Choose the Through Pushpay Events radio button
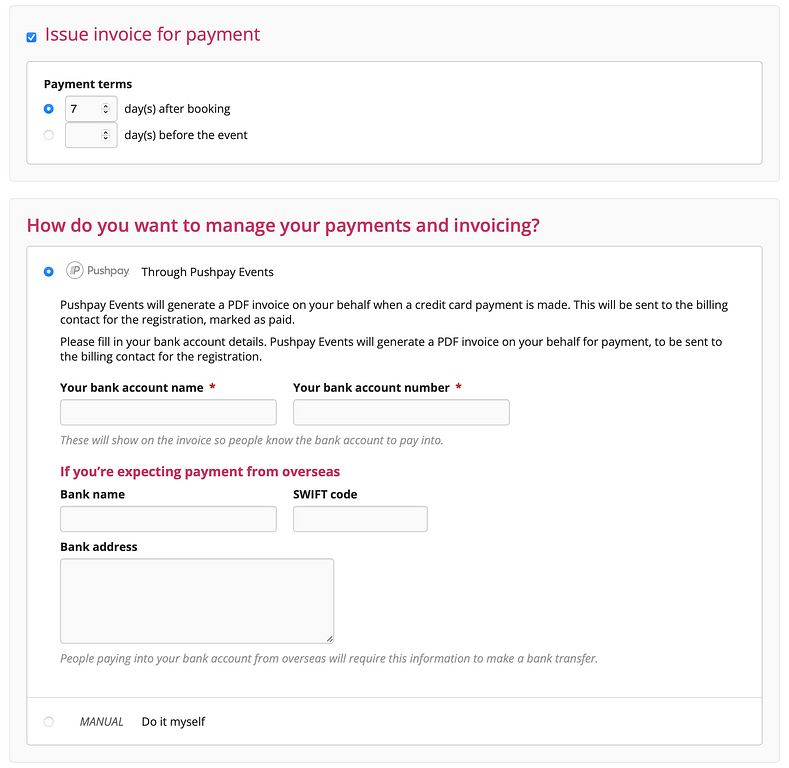This screenshot has height=768, width=789. (49, 271)
